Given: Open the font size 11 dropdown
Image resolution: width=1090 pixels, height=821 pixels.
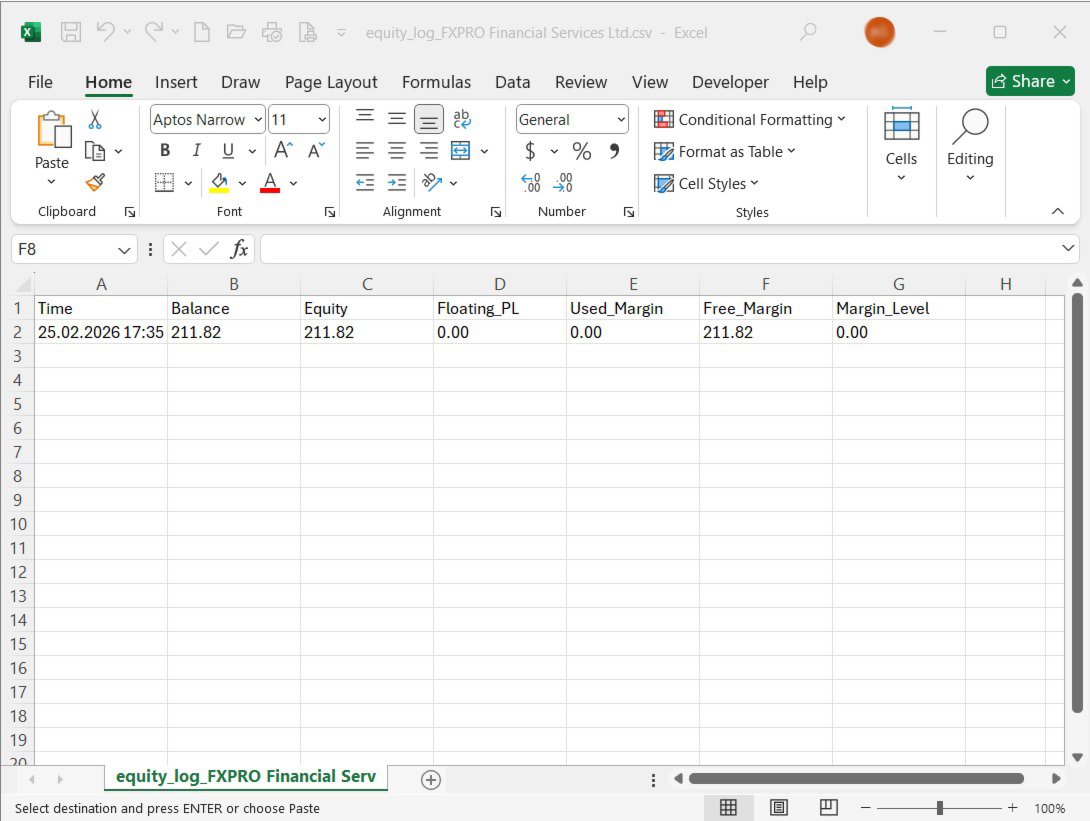Looking at the screenshot, I should (x=322, y=120).
